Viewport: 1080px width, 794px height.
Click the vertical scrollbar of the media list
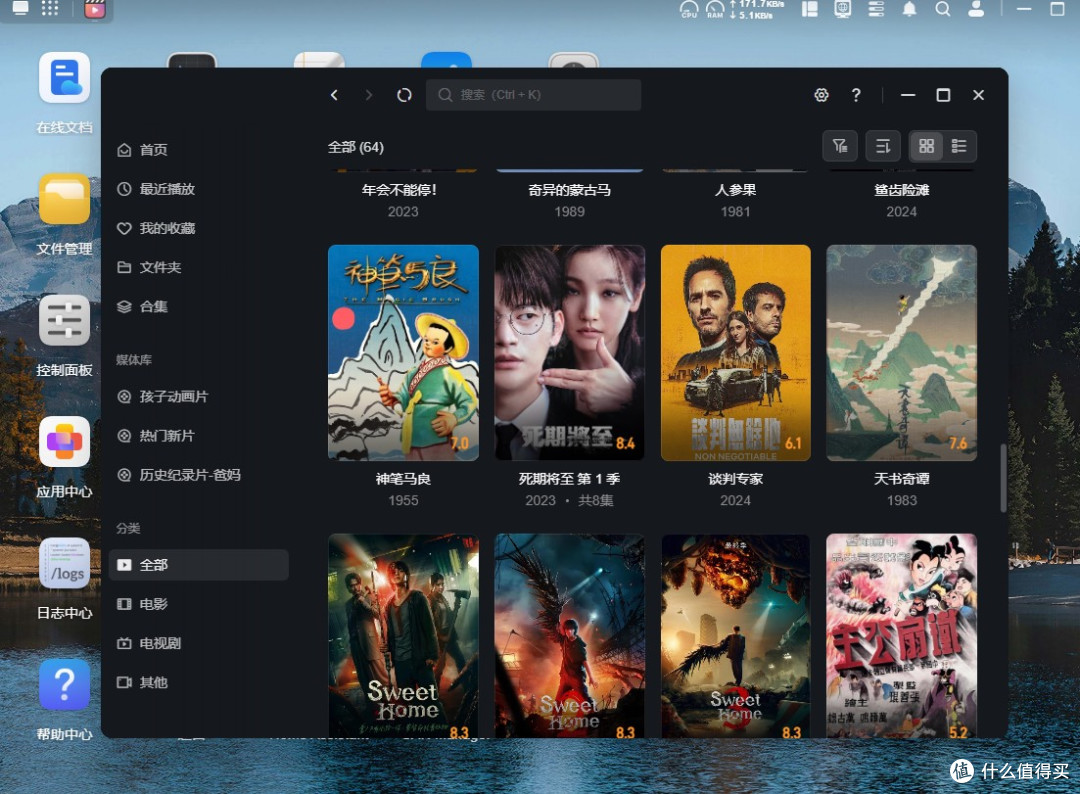tap(1003, 477)
